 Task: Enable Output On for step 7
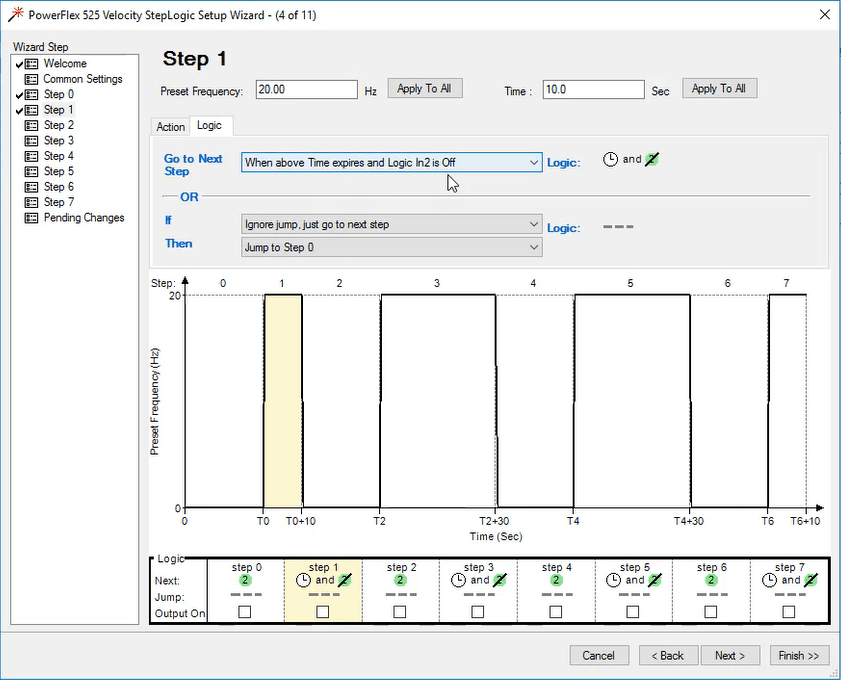[x=788, y=612]
